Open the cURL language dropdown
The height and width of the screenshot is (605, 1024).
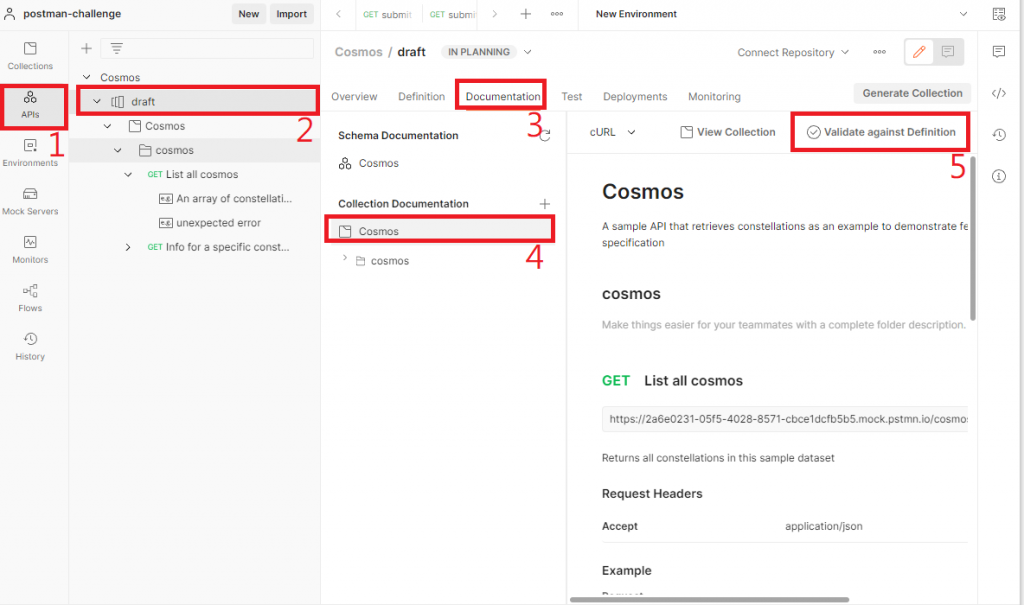coord(613,132)
